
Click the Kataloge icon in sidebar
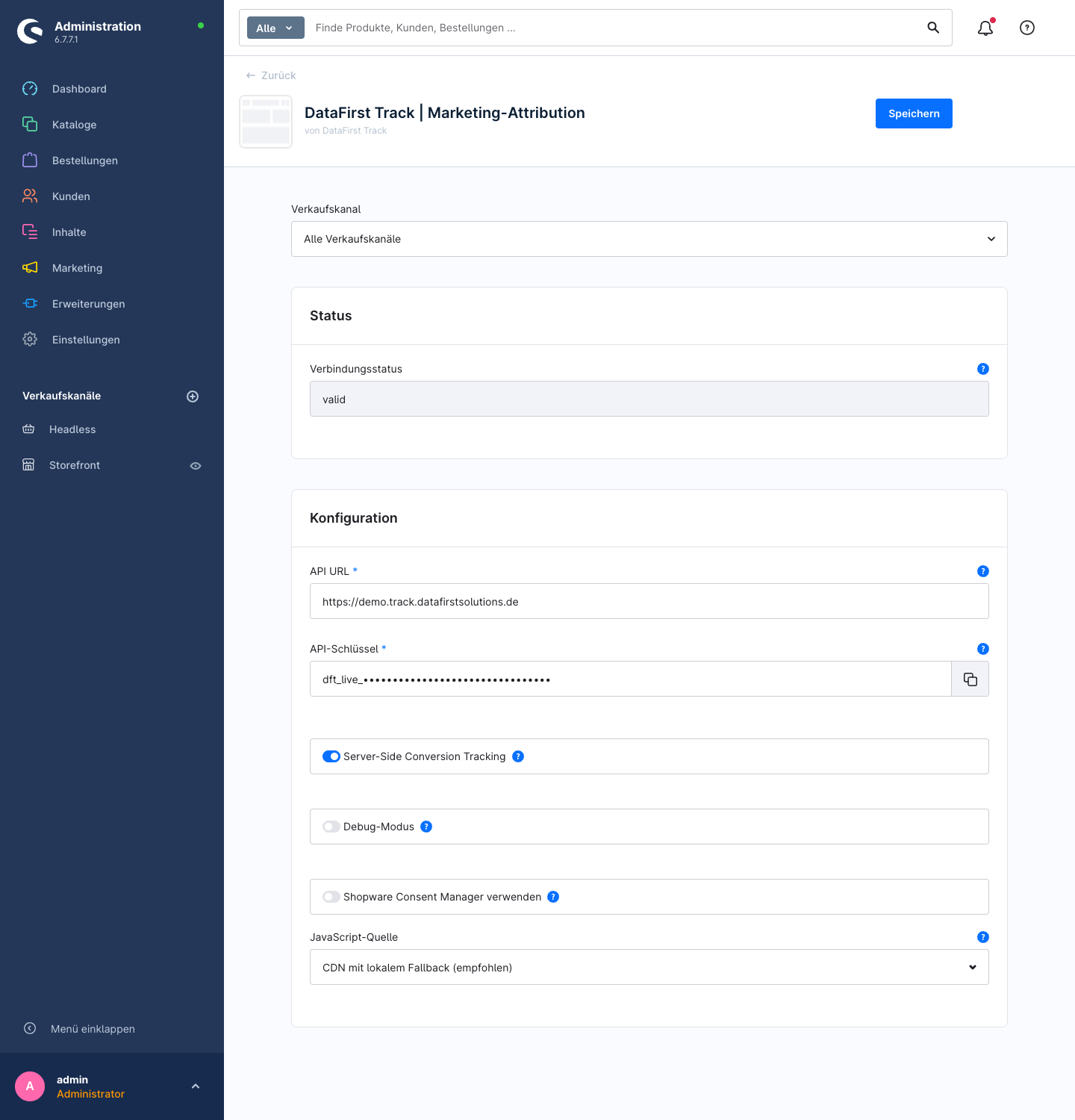coord(30,125)
